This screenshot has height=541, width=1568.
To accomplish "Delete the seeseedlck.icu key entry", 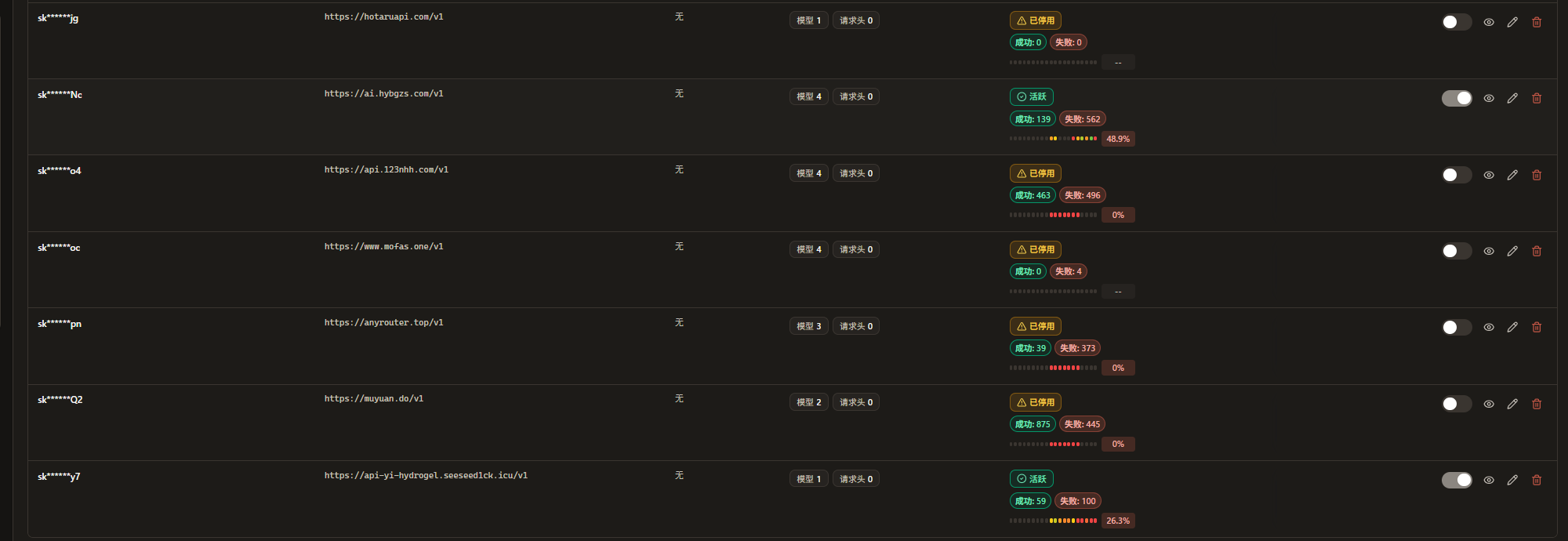I will coord(1537,480).
